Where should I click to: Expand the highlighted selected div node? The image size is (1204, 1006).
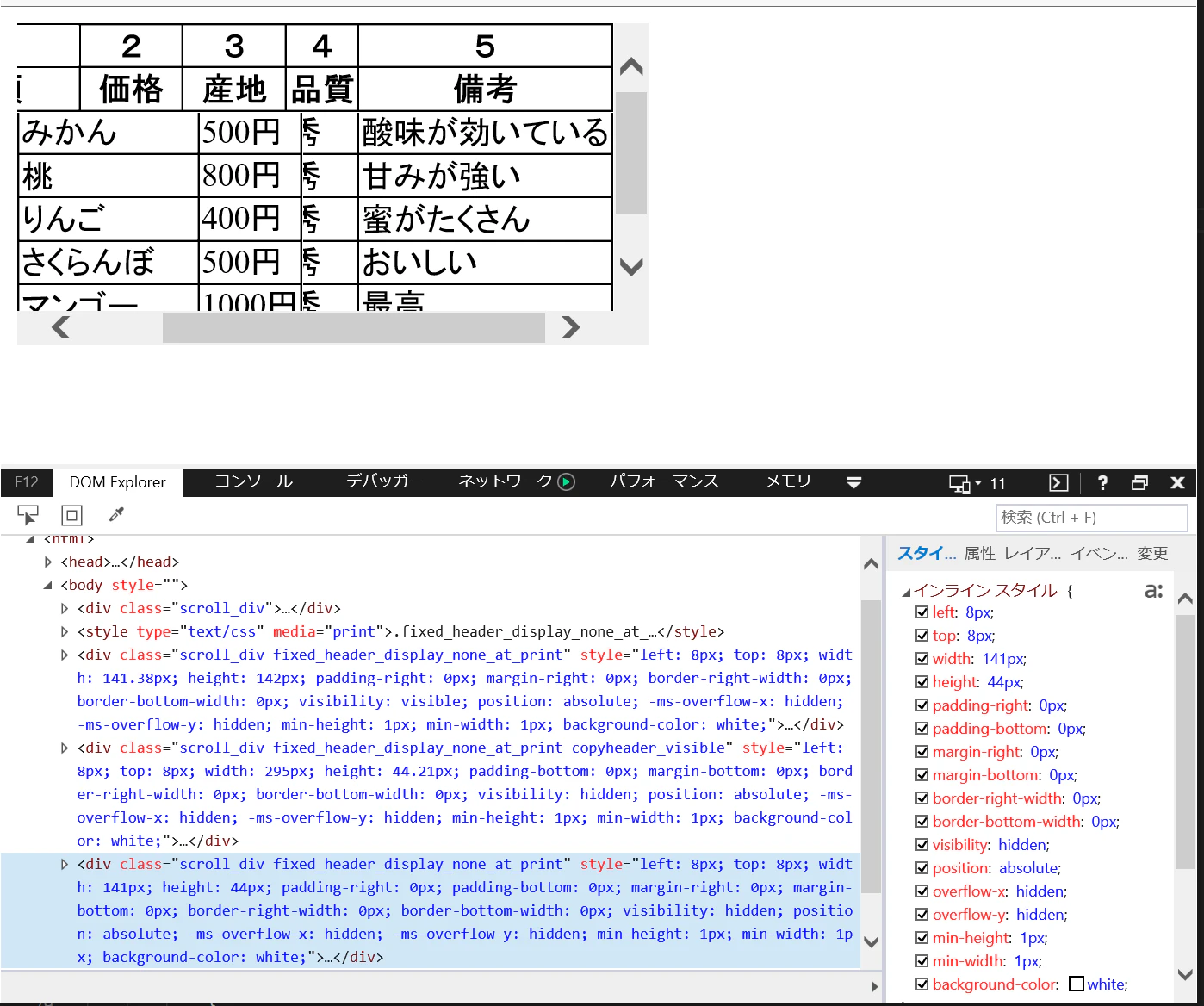tap(65, 865)
